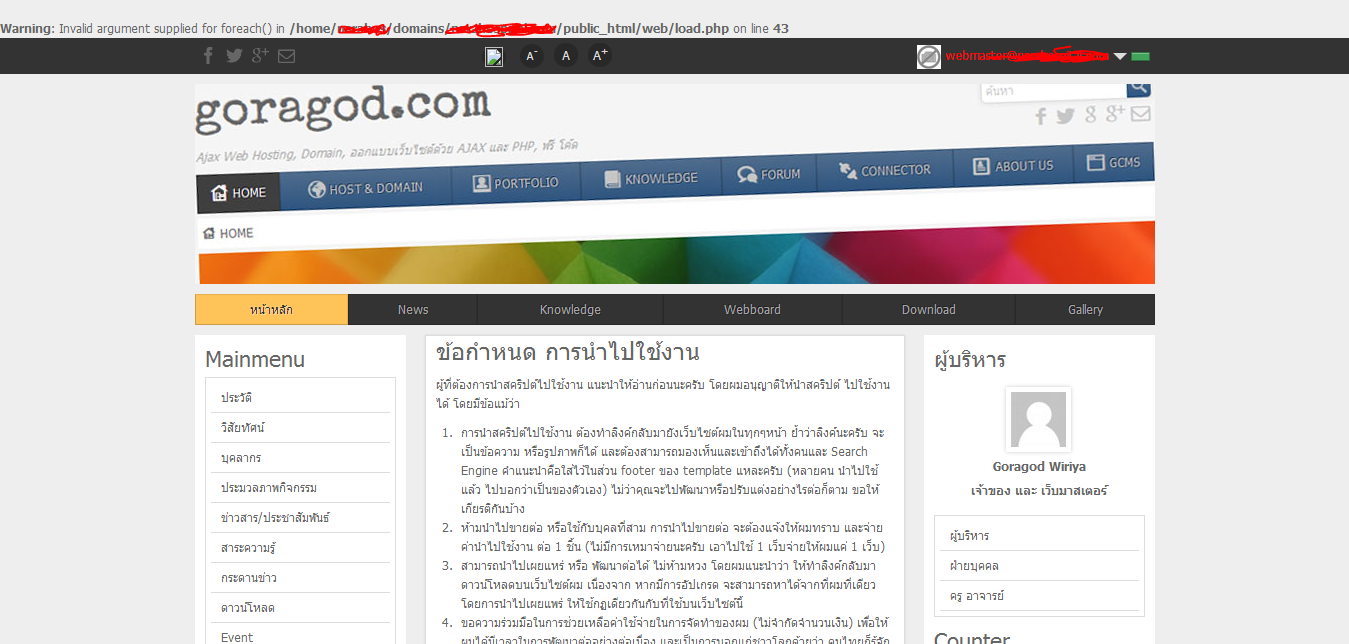Image resolution: width=1349 pixels, height=644 pixels.
Task: Go to HOME in blue navigation bar
Action: coord(238,192)
